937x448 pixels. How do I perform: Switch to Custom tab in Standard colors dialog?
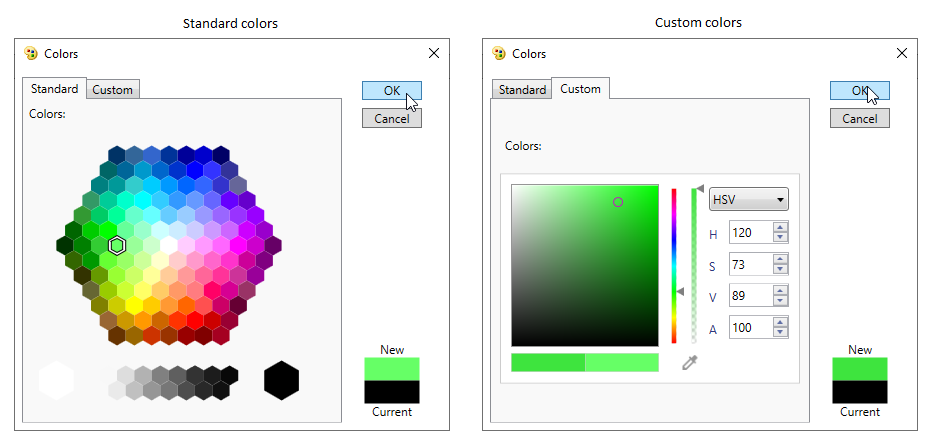[x=112, y=90]
